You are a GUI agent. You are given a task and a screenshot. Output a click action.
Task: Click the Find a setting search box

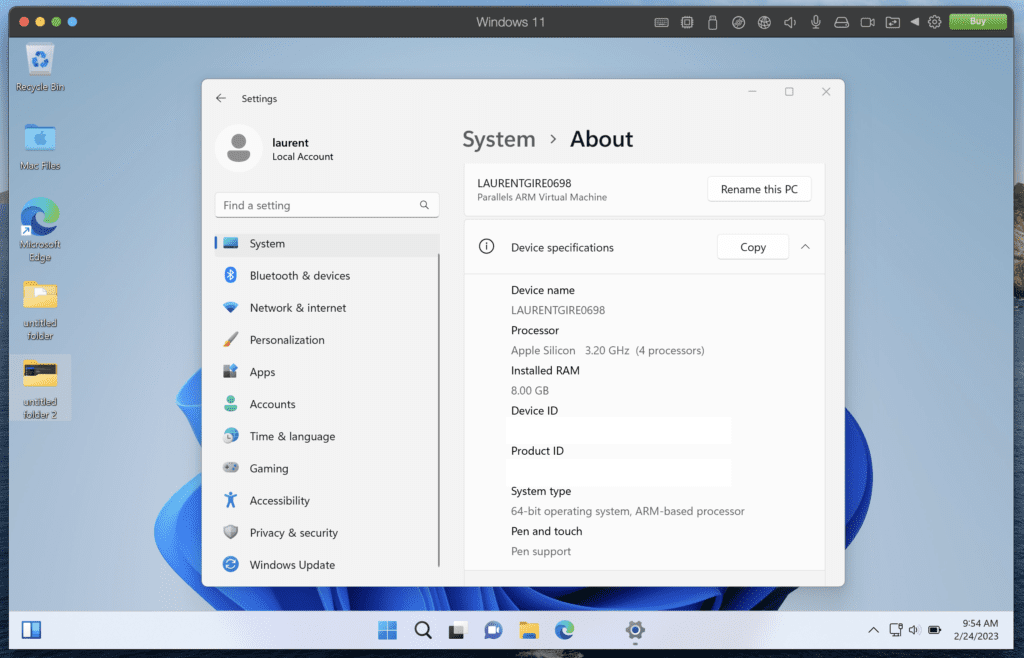tap(327, 205)
